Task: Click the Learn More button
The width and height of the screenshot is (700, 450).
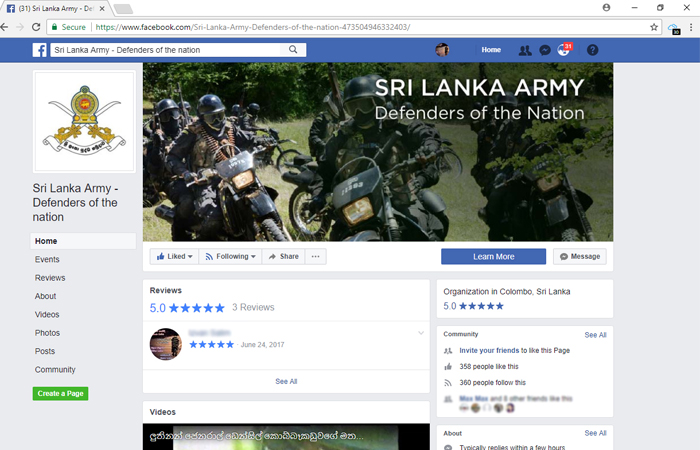Action: pyautogui.click(x=493, y=257)
